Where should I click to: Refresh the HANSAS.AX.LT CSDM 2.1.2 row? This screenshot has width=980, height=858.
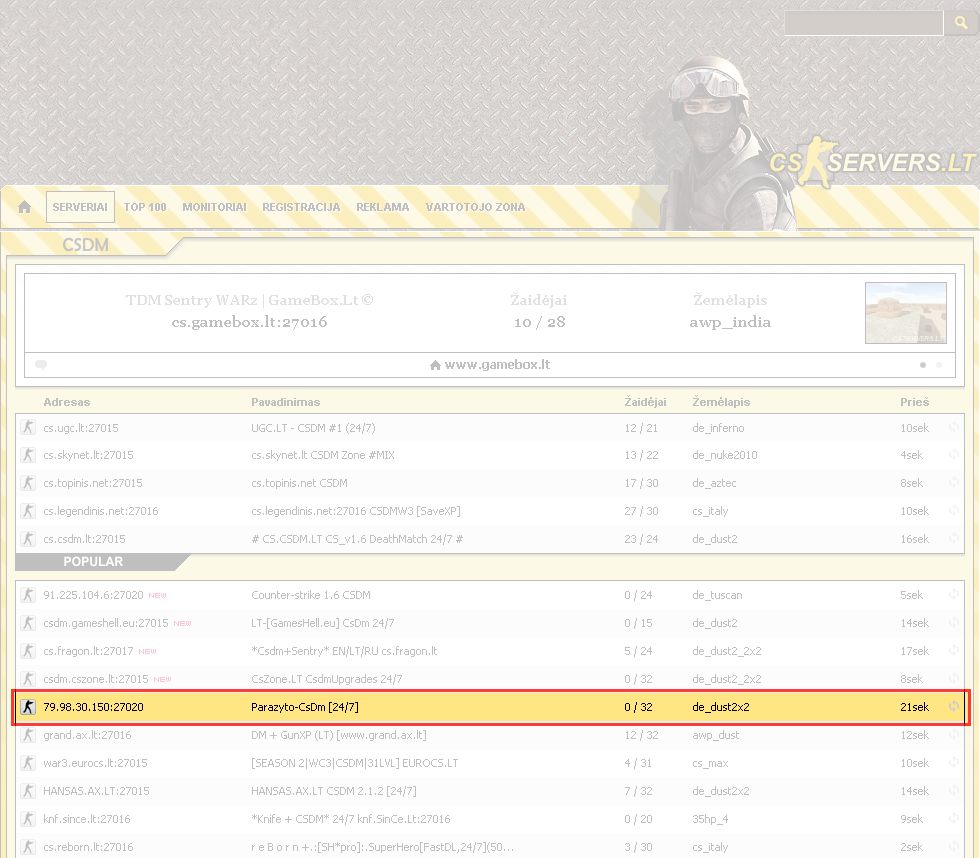pos(954,791)
